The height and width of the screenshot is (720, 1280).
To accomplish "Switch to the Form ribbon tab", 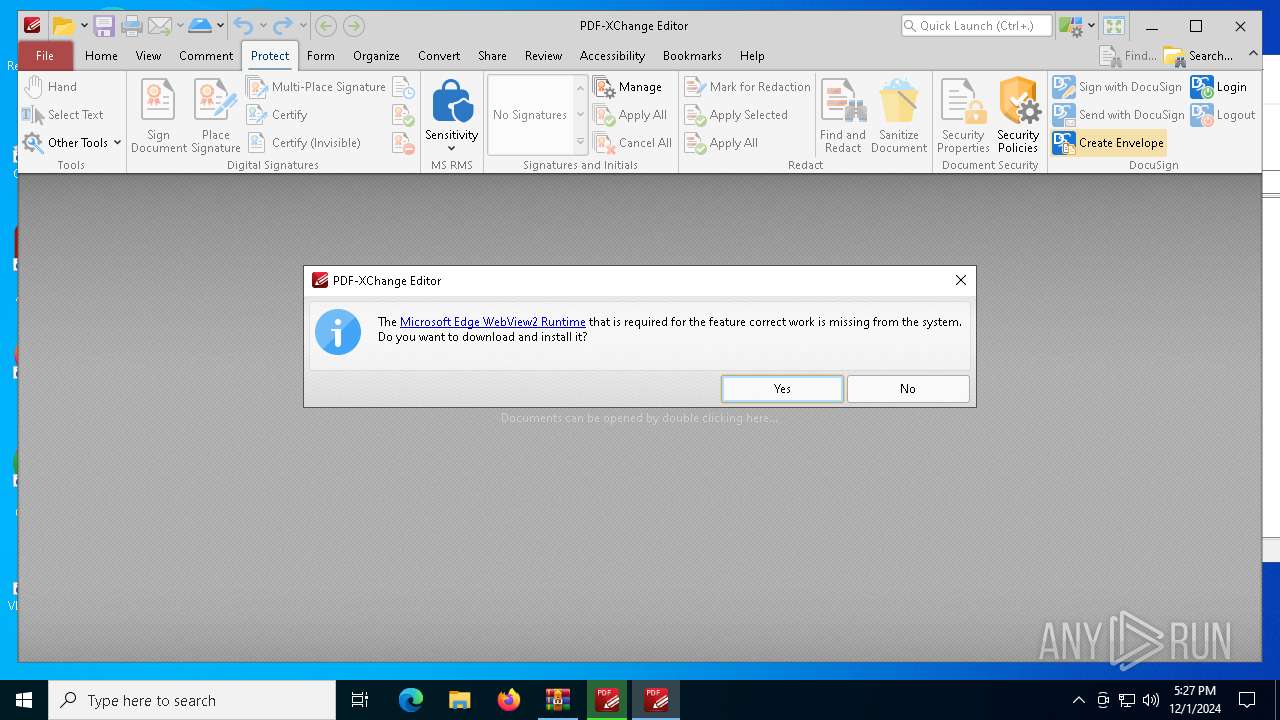I will [320, 56].
